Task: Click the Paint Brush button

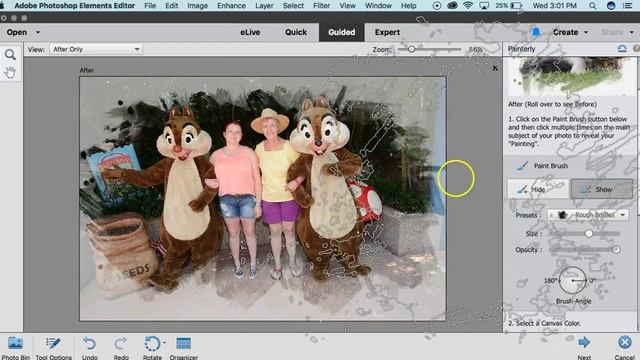Action: tap(542, 166)
